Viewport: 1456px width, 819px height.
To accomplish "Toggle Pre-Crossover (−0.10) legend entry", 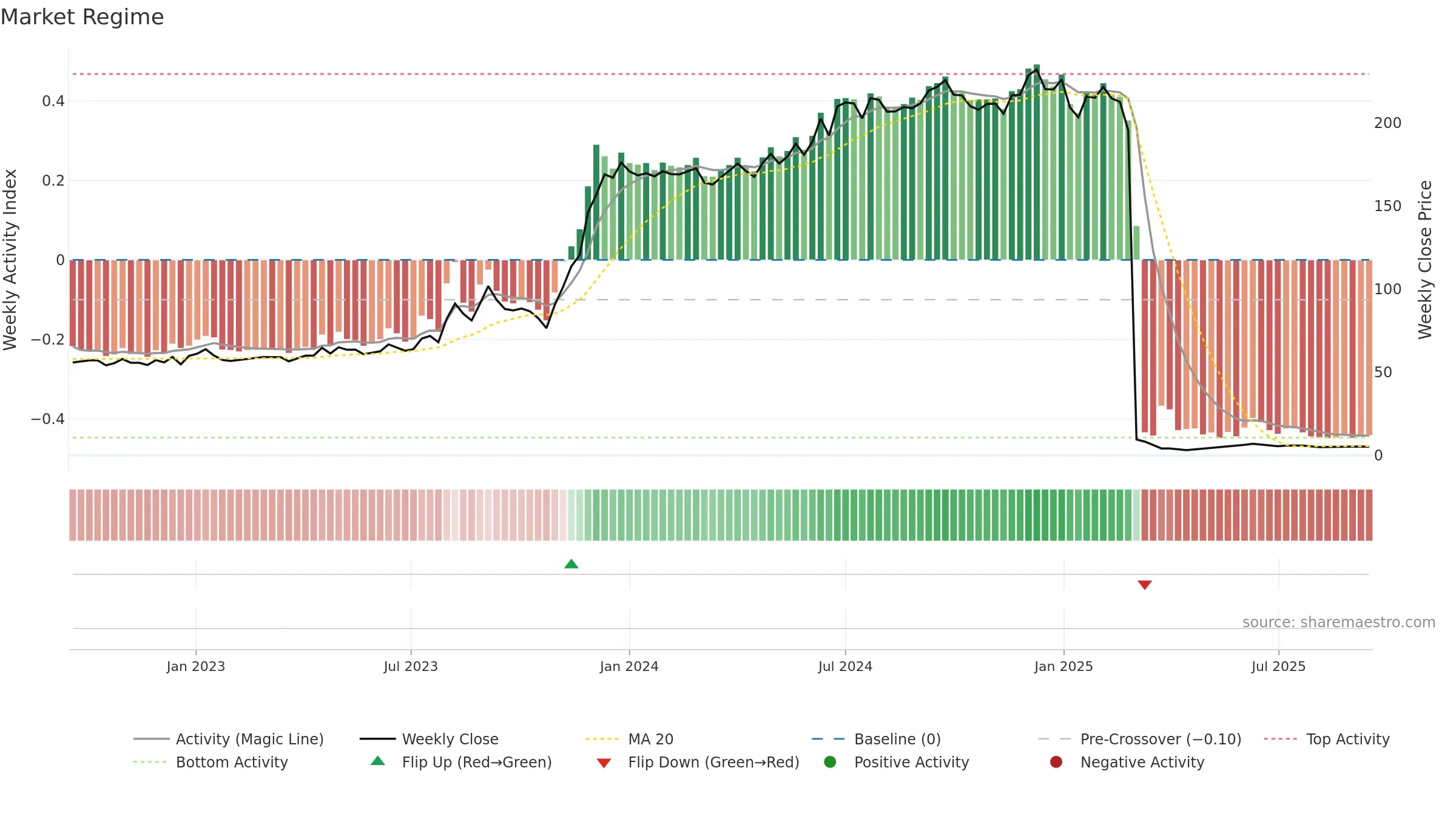I will tap(1139, 739).
